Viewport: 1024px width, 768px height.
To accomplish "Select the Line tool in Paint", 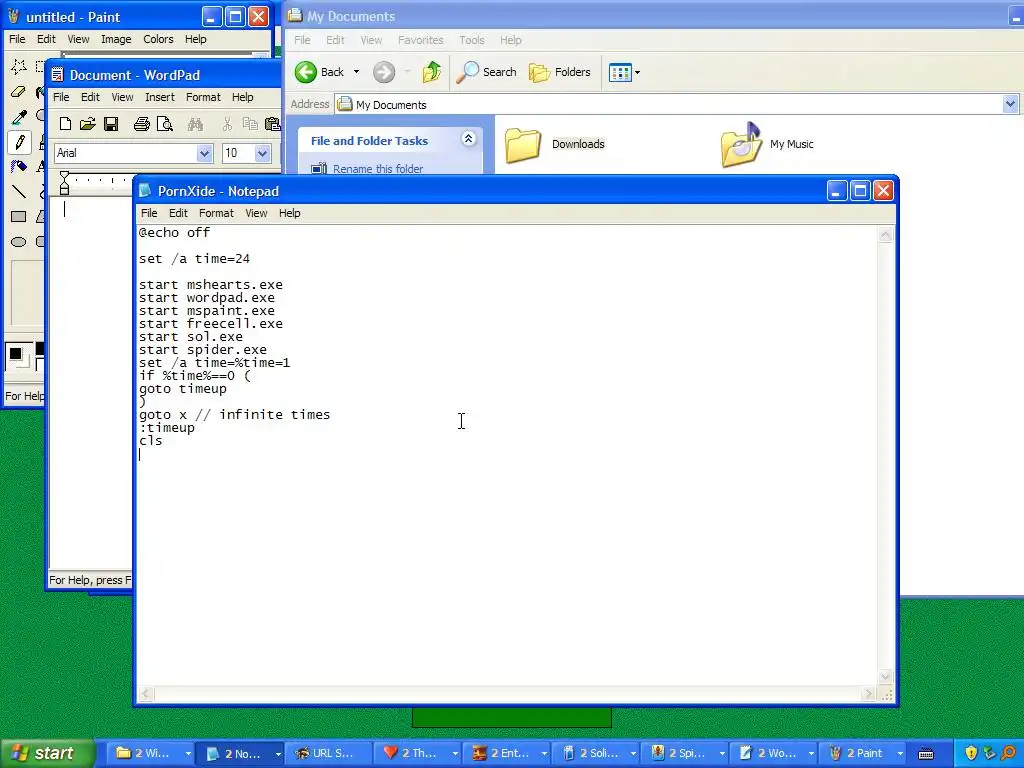I will pyautogui.click(x=18, y=191).
